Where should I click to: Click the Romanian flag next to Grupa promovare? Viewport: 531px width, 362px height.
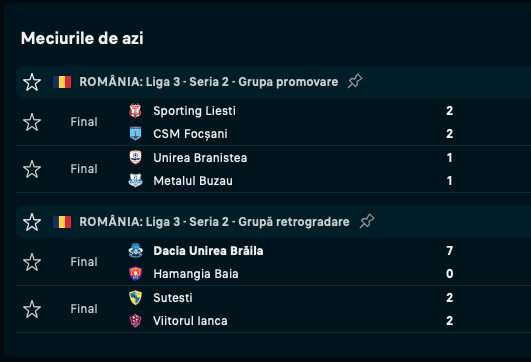point(62,82)
